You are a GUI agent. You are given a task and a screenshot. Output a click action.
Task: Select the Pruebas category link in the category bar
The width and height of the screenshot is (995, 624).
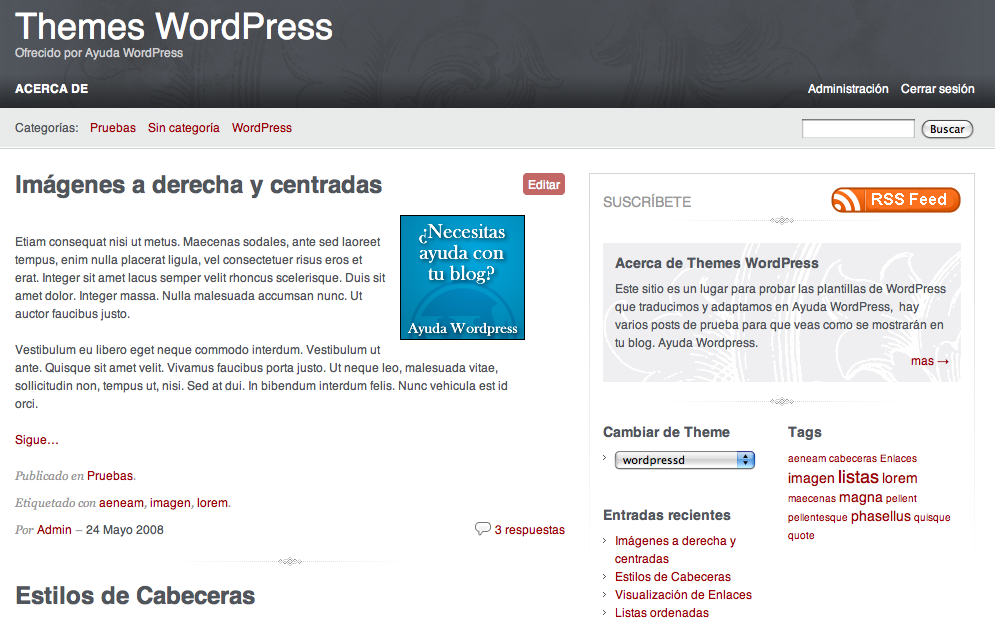[x=113, y=128]
